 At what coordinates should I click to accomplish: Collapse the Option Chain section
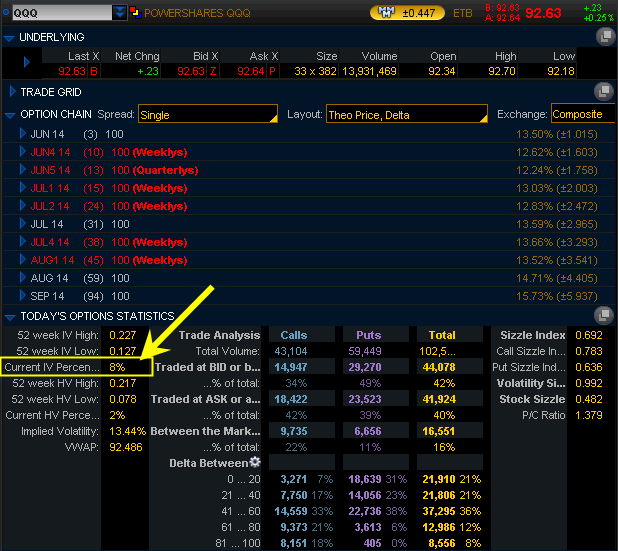tap(10, 115)
